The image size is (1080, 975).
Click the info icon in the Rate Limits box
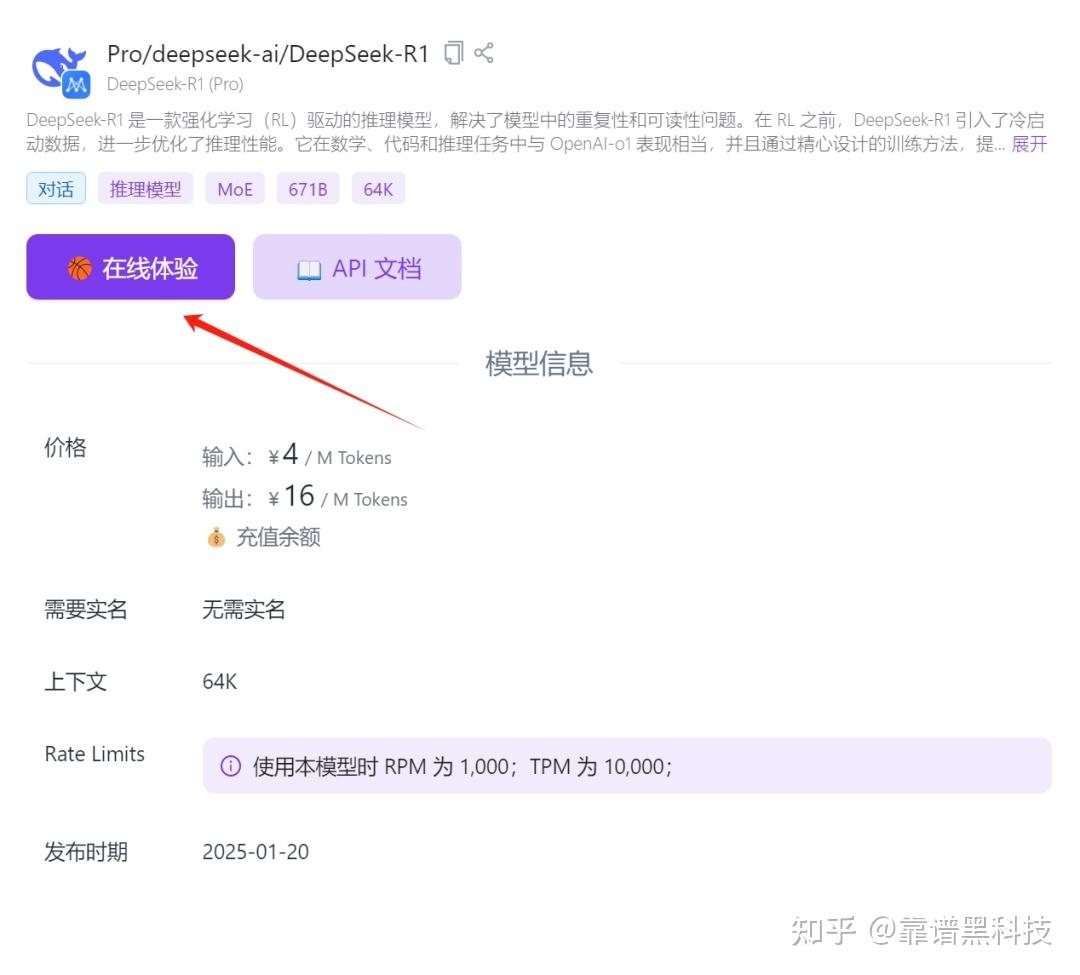coord(231,765)
